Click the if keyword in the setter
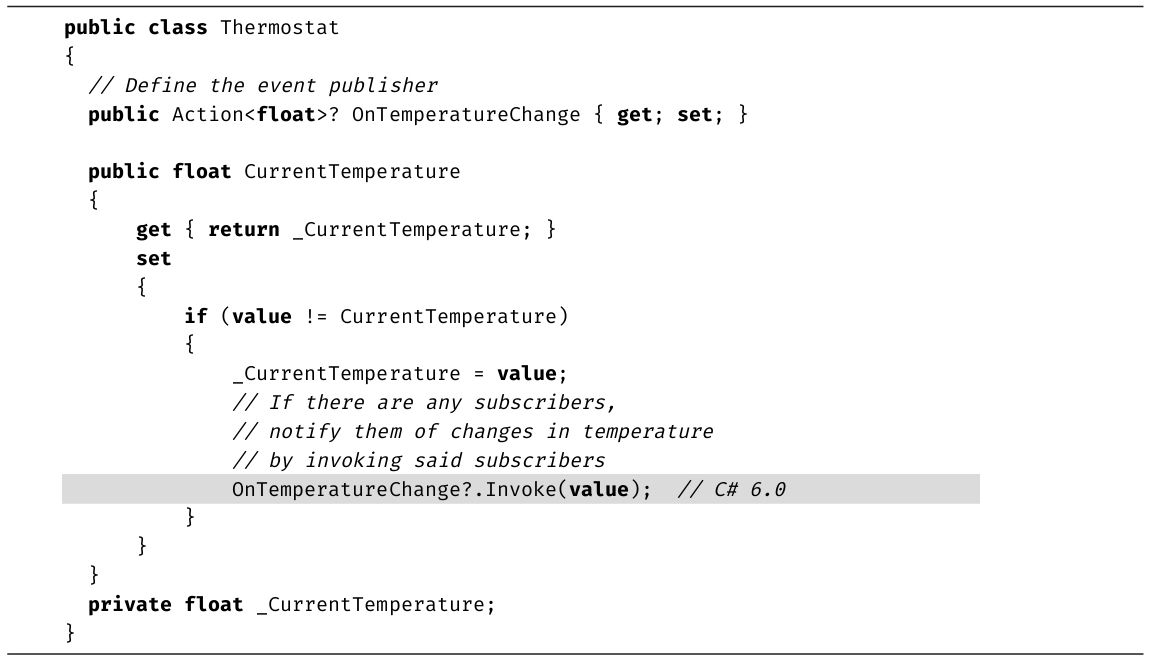Screen dimensions: 1152x661 point(196,317)
